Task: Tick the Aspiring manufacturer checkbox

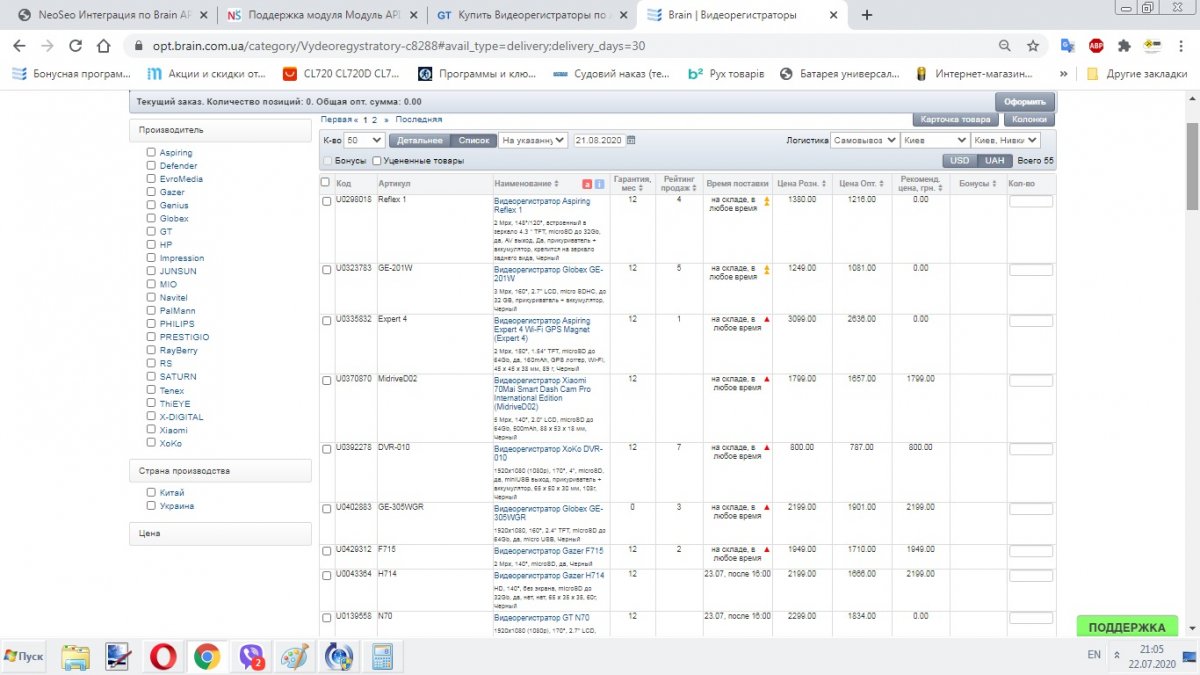Action: [151, 152]
